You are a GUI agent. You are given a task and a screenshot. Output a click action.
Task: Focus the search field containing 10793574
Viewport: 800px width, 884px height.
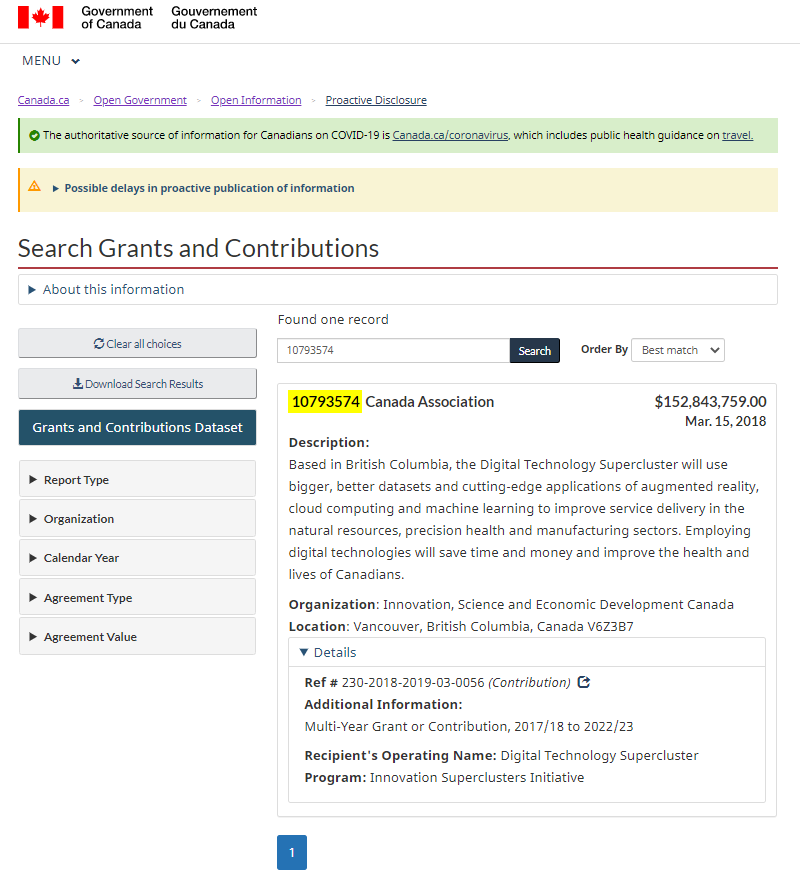[394, 351]
